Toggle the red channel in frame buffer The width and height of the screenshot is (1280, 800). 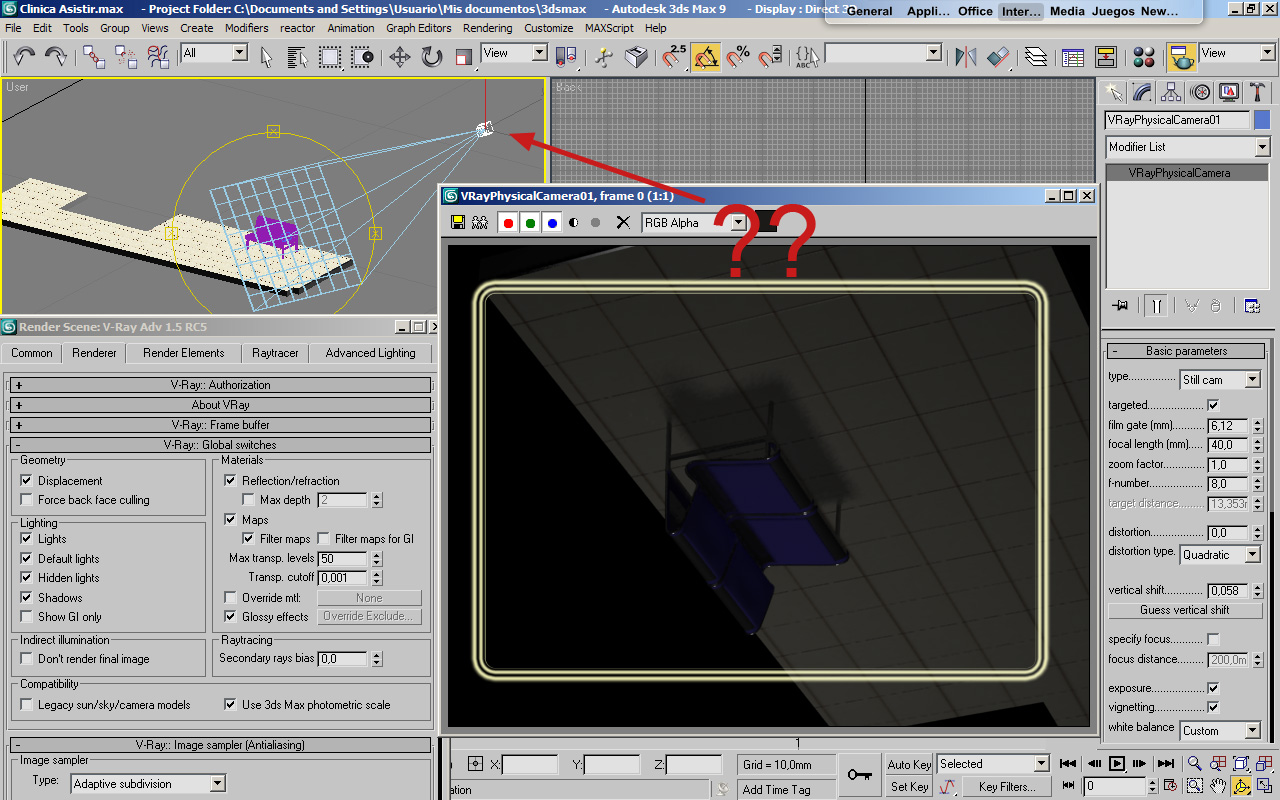coord(508,222)
